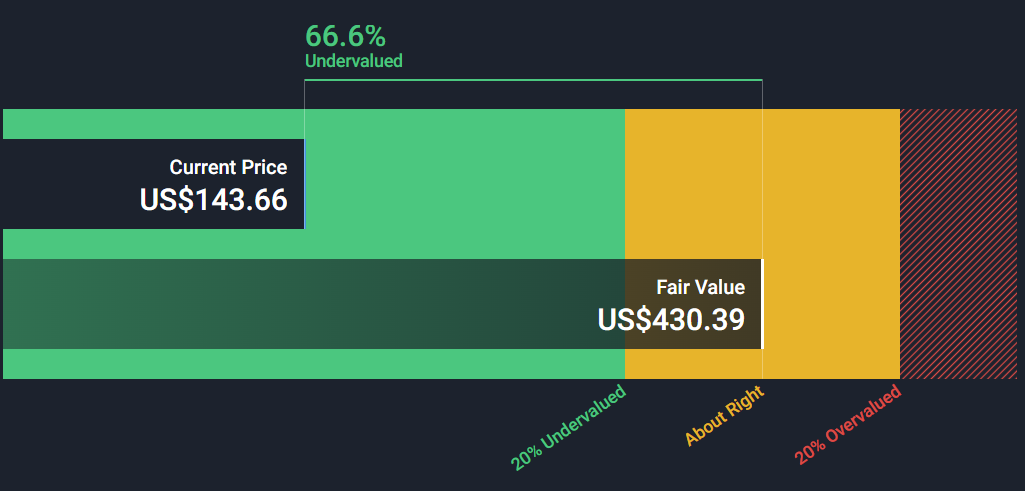Click yellow zone right of the fair value line
The height and width of the screenshot is (491, 1025).
point(830,300)
